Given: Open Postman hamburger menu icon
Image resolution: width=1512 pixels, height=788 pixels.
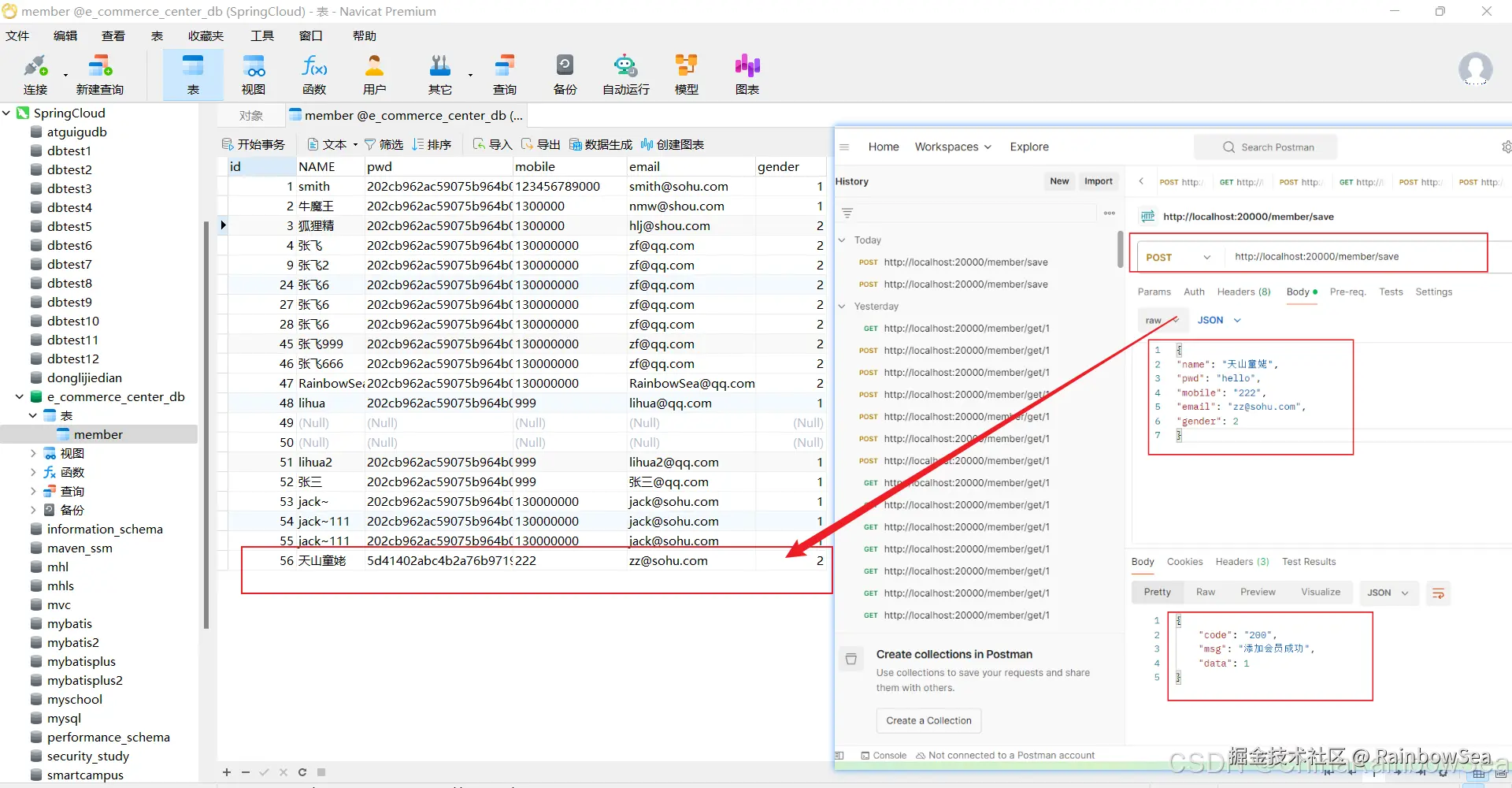Looking at the screenshot, I should coord(844,147).
